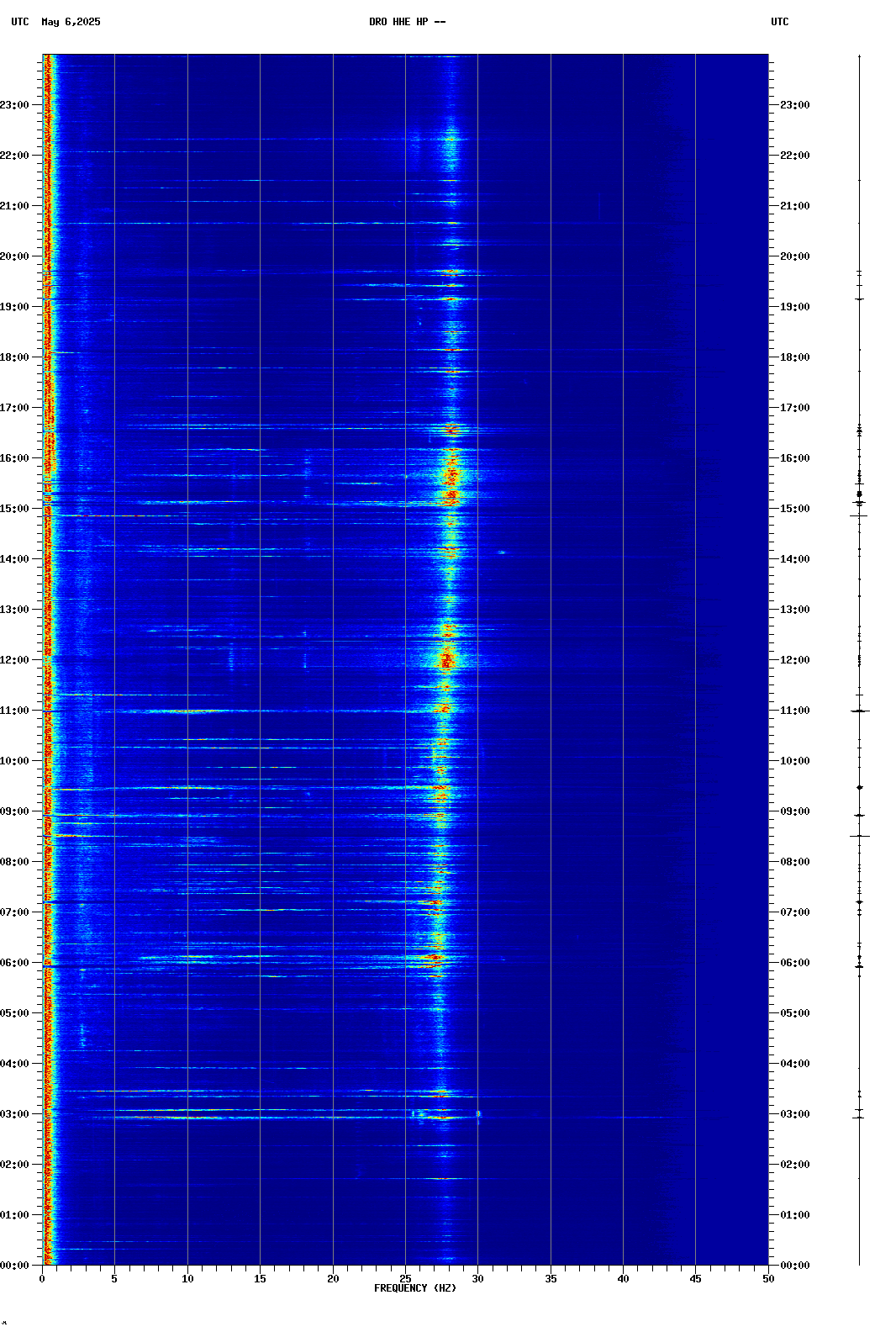Click the 03:00 label on the left time axis
Image resolution: width=896 pixels, height=1332 pixels.
(x=14, y=1114)
